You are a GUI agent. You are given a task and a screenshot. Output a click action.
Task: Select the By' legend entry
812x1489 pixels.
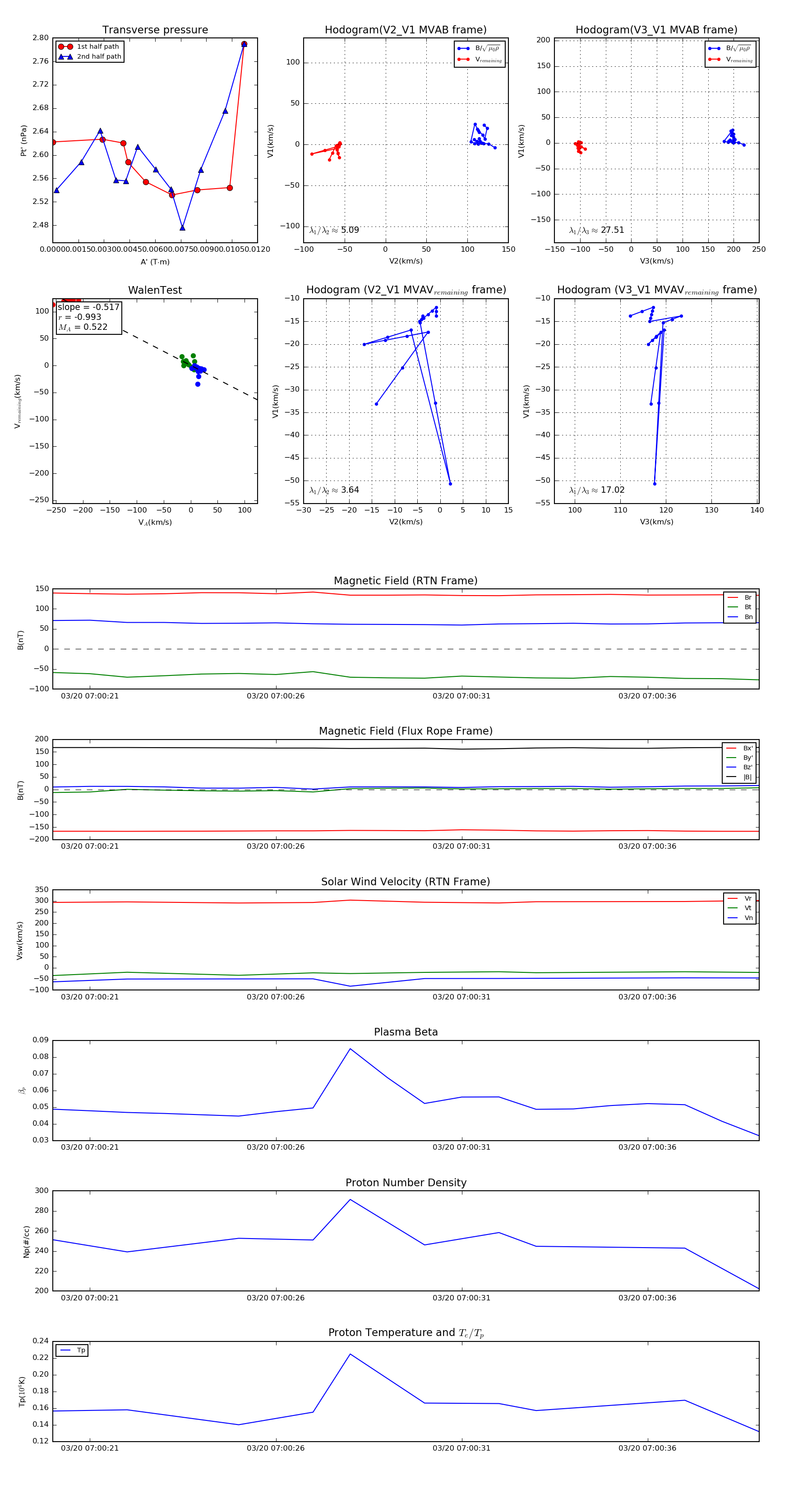739,758
